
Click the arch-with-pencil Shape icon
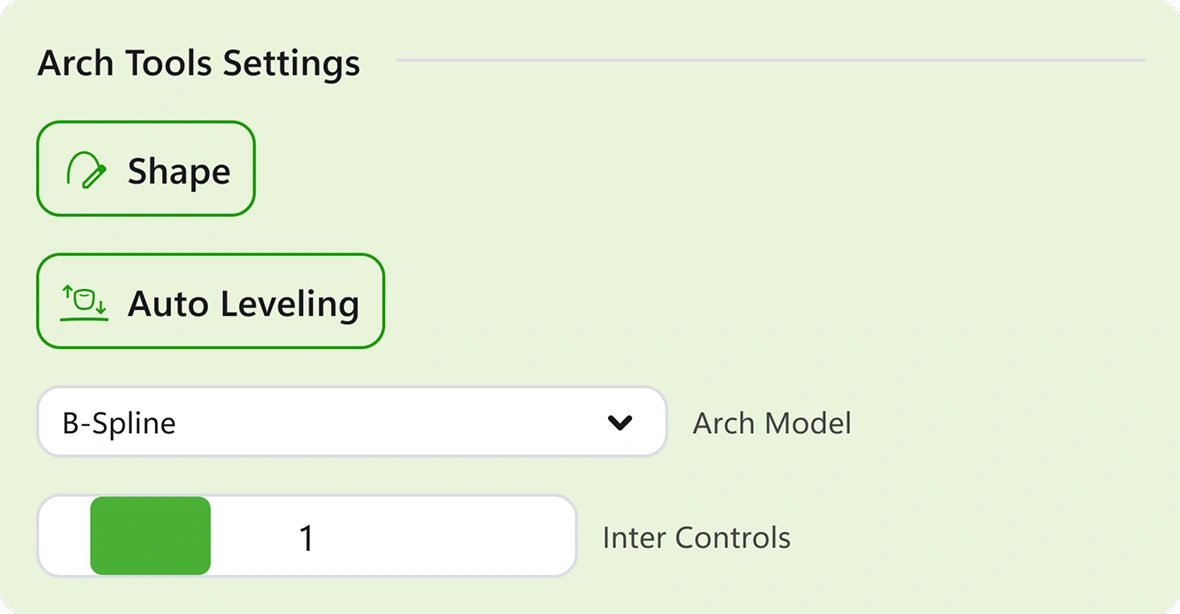tap(86, 170)
